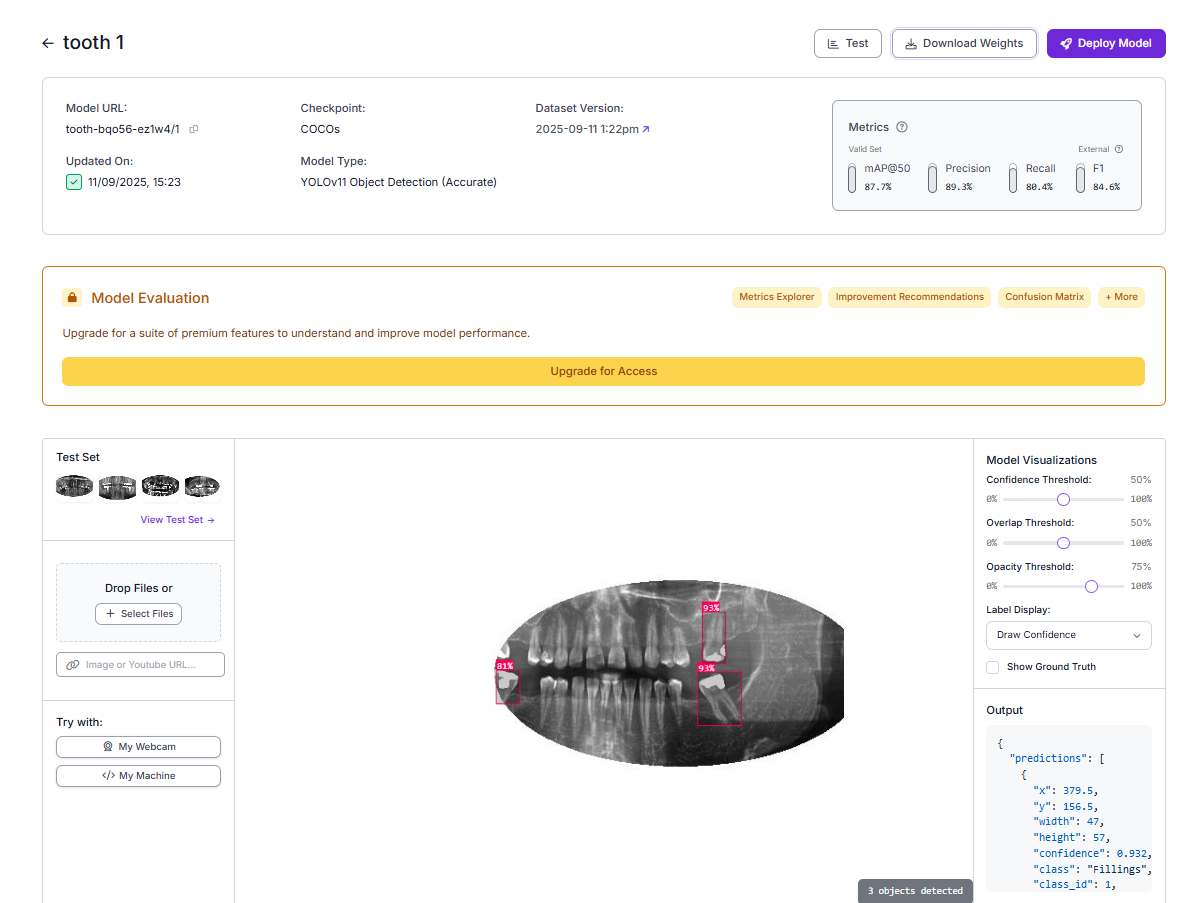Click the upper 93% detection label
Screen dimensions: 1201x903
pyautogui.click(x=710, y=607)
